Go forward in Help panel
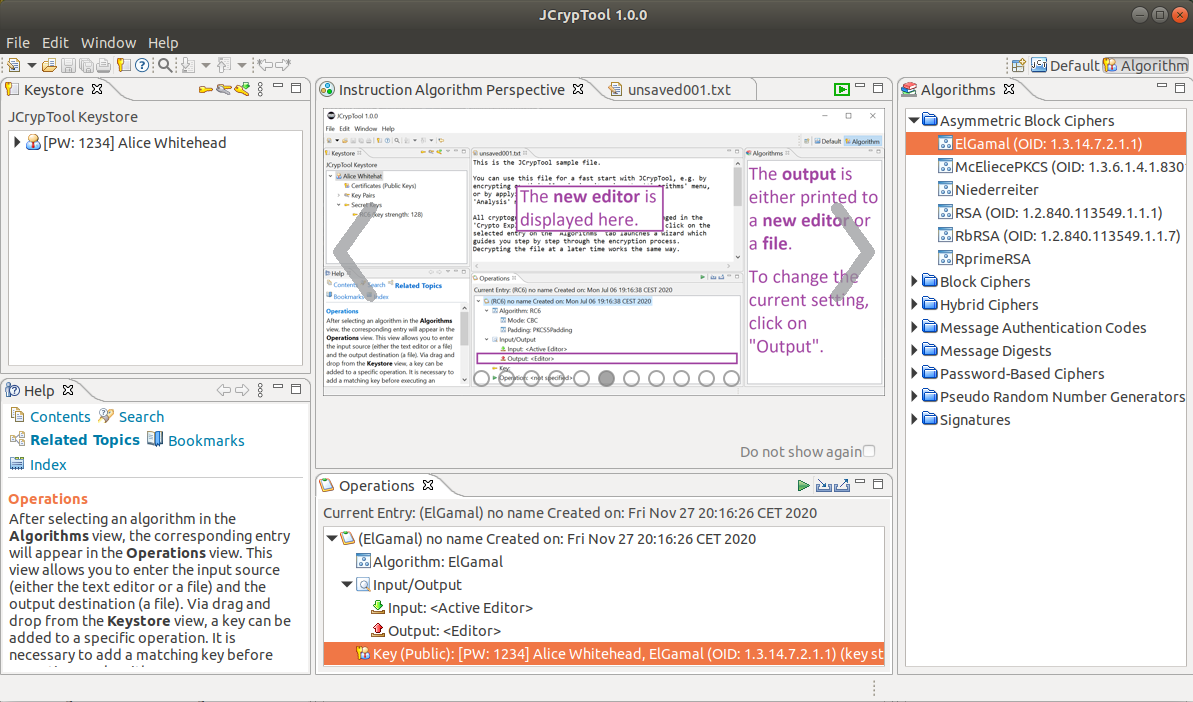Image resolution: width=1193 pixels, height=702 pixels. pos(242,390)
